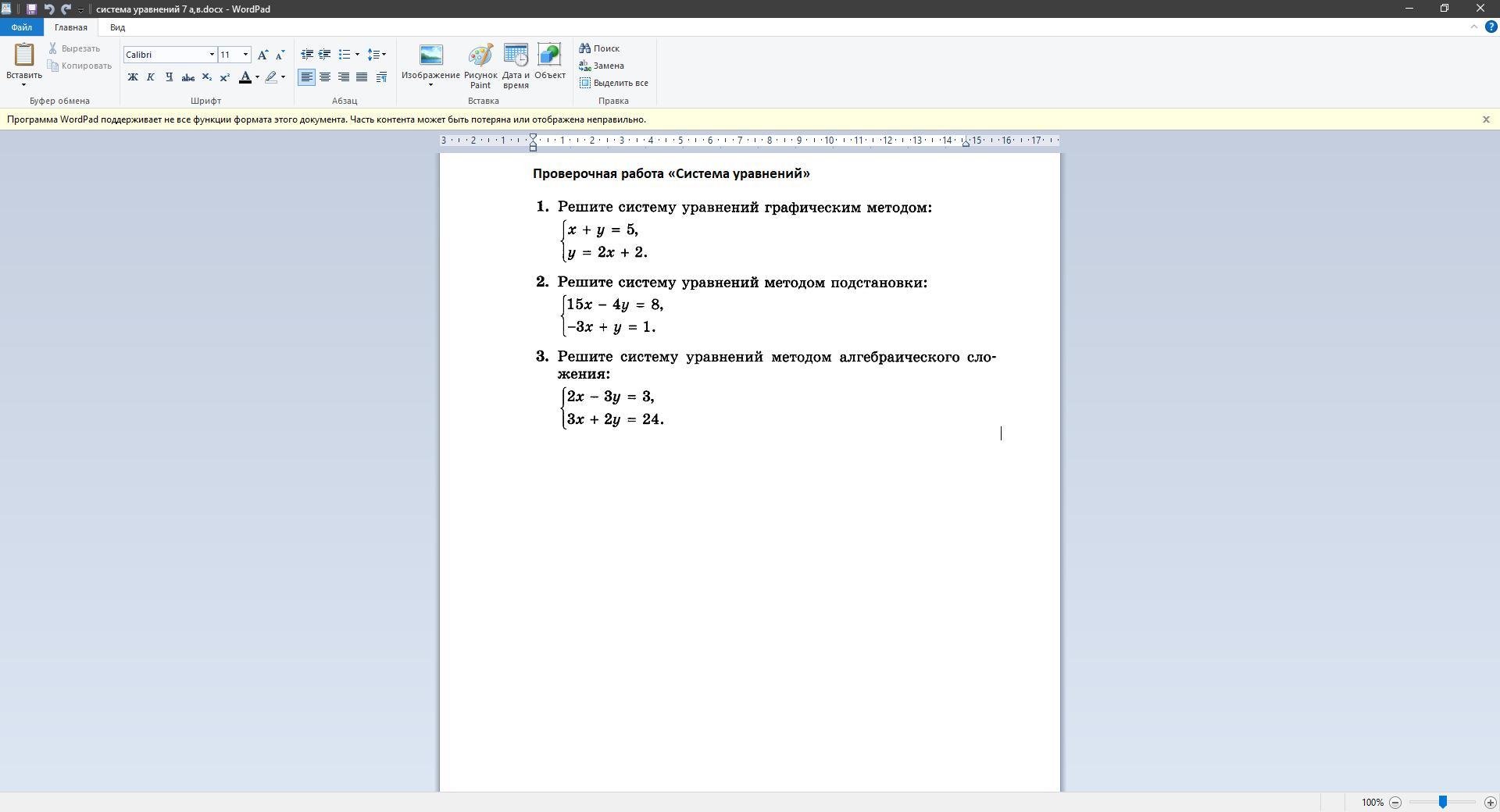1500x812 pixels.
Task: Apply the text highlight color
Action: point(271,77)
